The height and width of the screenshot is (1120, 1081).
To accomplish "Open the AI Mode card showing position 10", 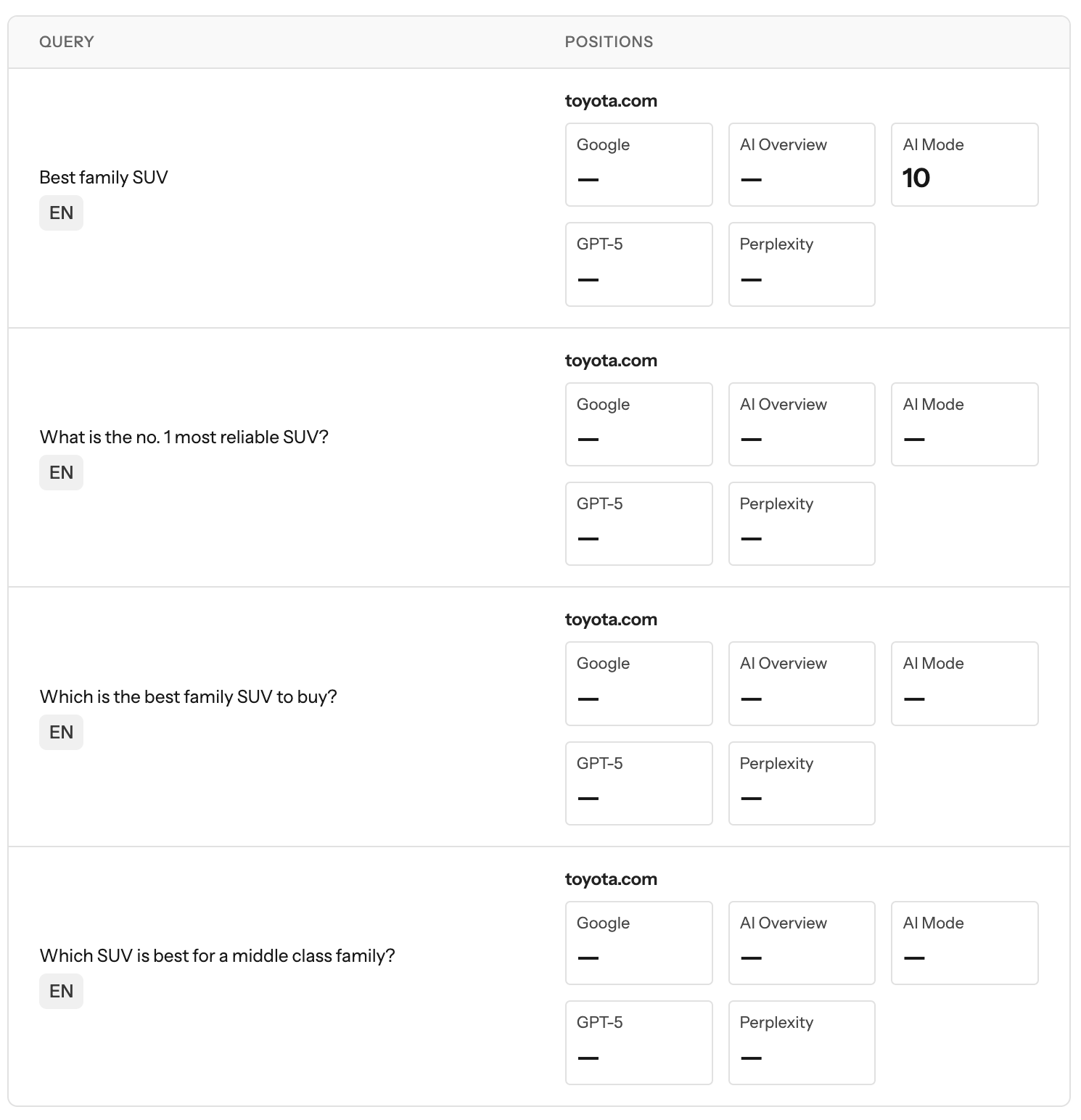I will pyautogui.click(x=964, y=165).
